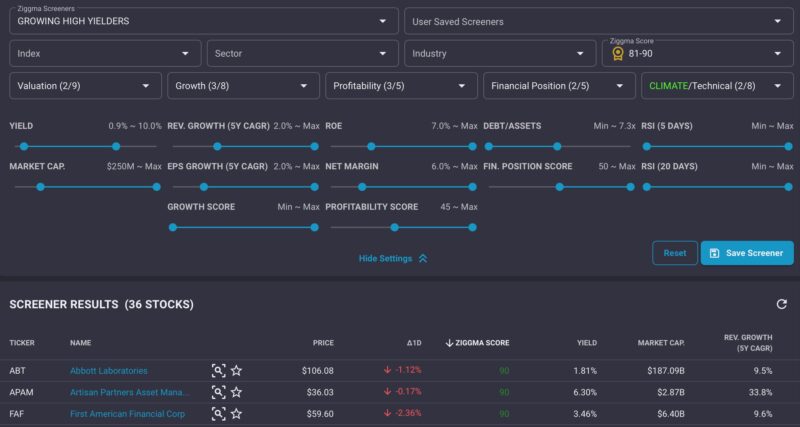
Task: Click Profitability Score slider minimum handle
Action: coord(394,227)
